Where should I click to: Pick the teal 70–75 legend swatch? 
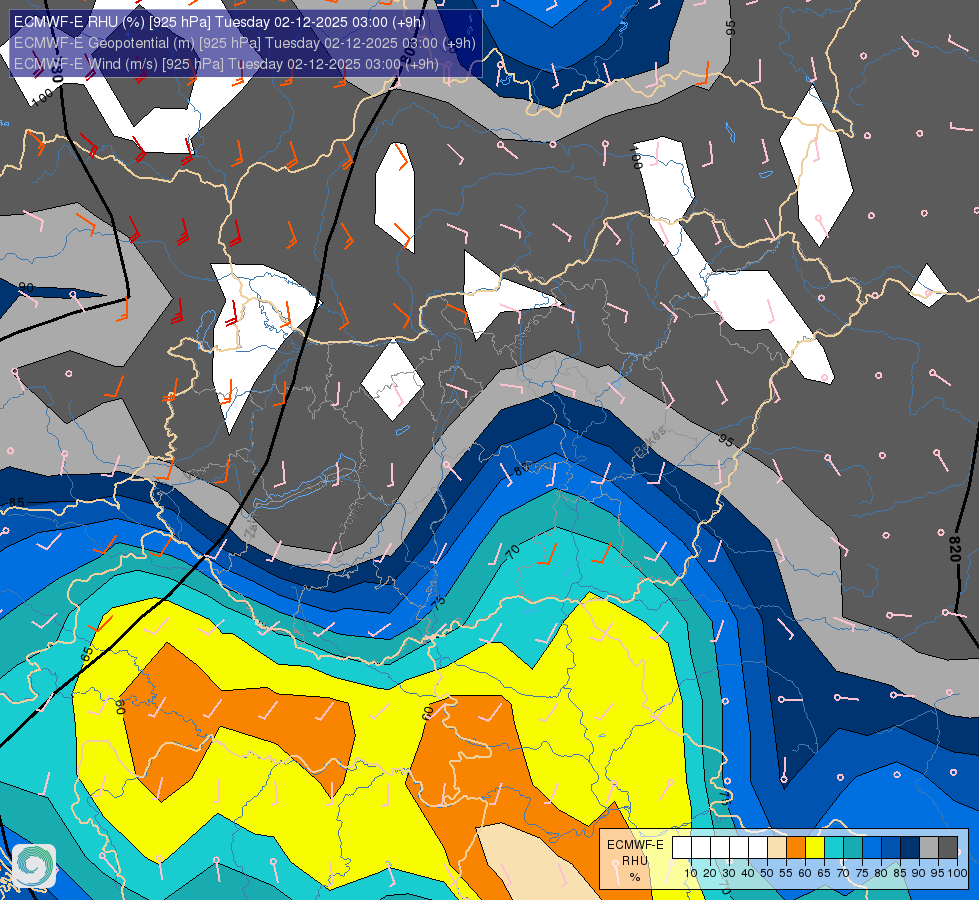853,848
